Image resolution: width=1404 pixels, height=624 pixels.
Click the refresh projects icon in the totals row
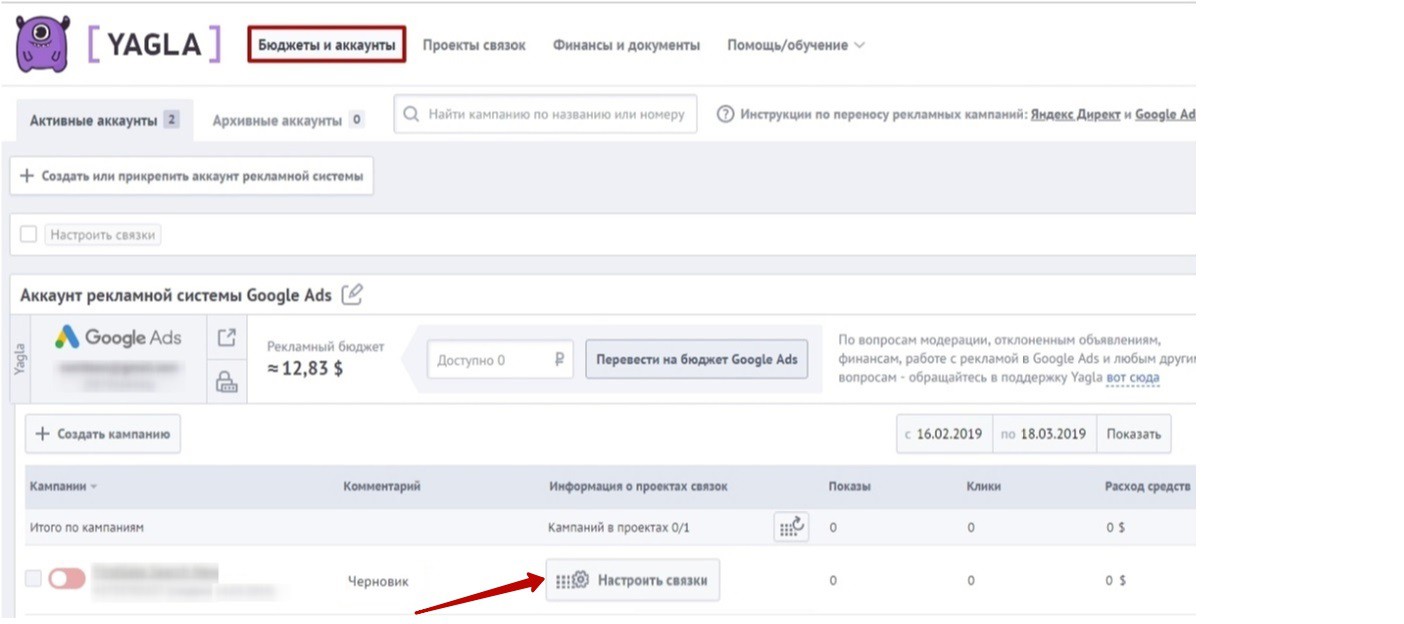pos(791,527)
